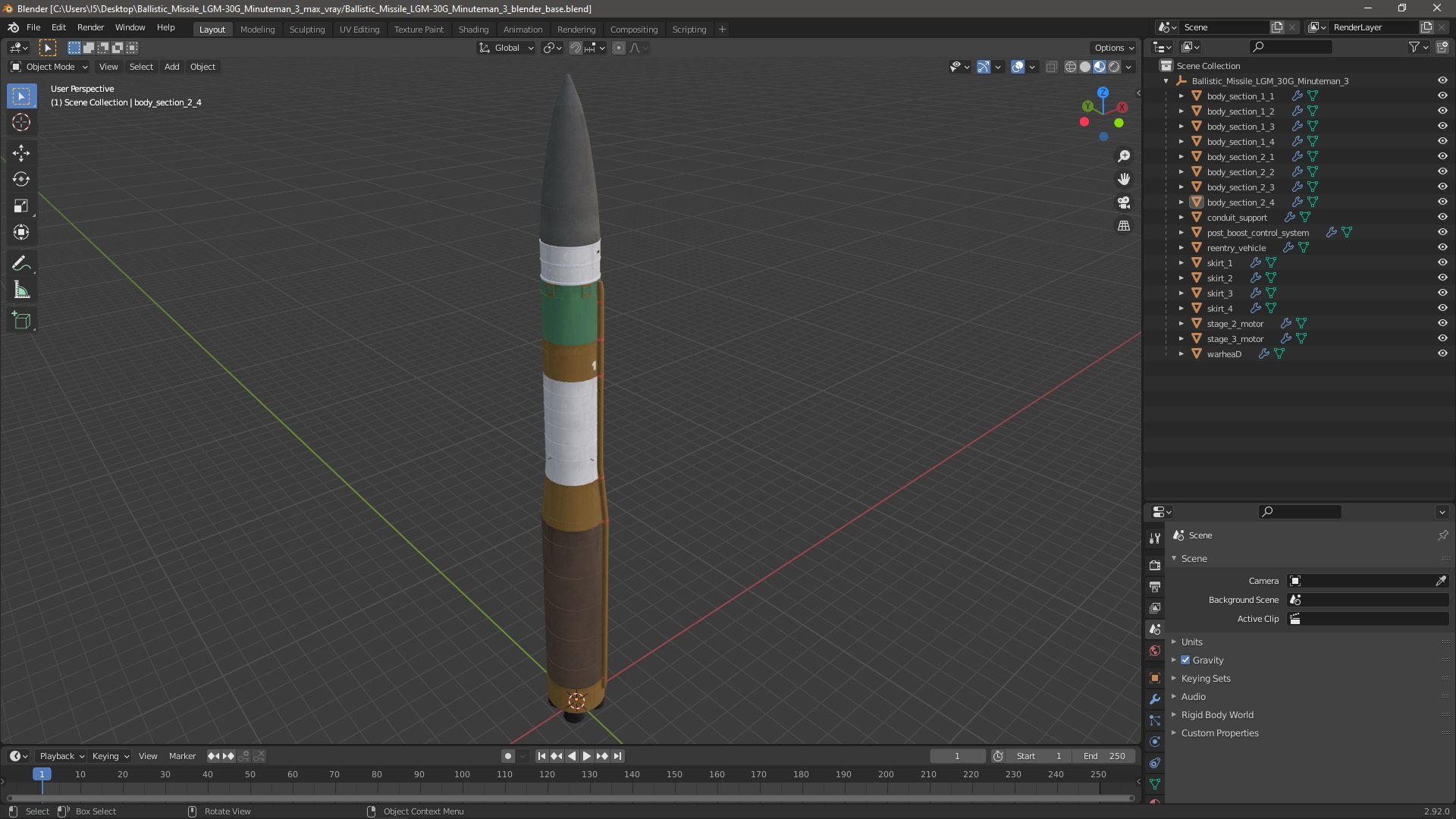
Task: Hide warheaD object in viewport
Action: click(x=1442, y=353)
